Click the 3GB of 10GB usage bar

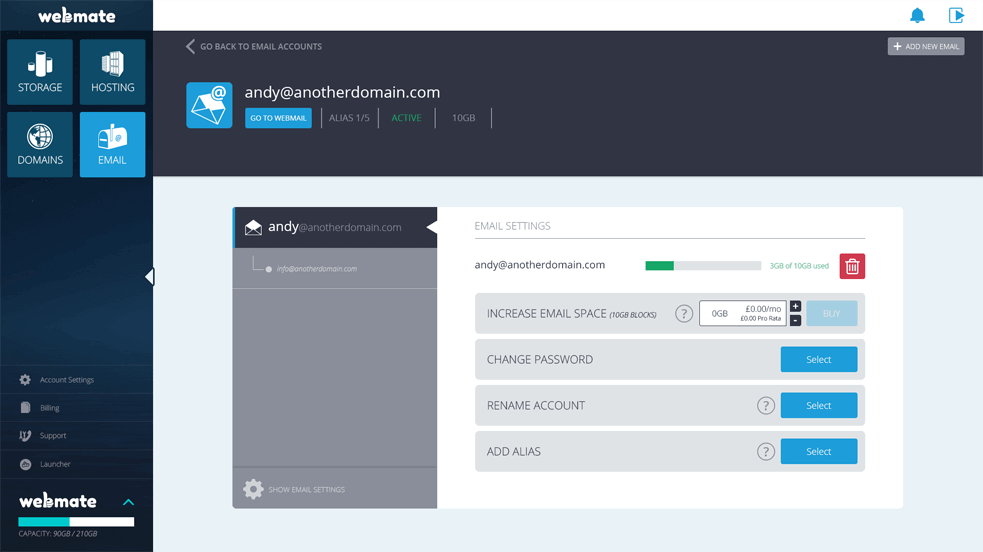(x=703, y=266)
